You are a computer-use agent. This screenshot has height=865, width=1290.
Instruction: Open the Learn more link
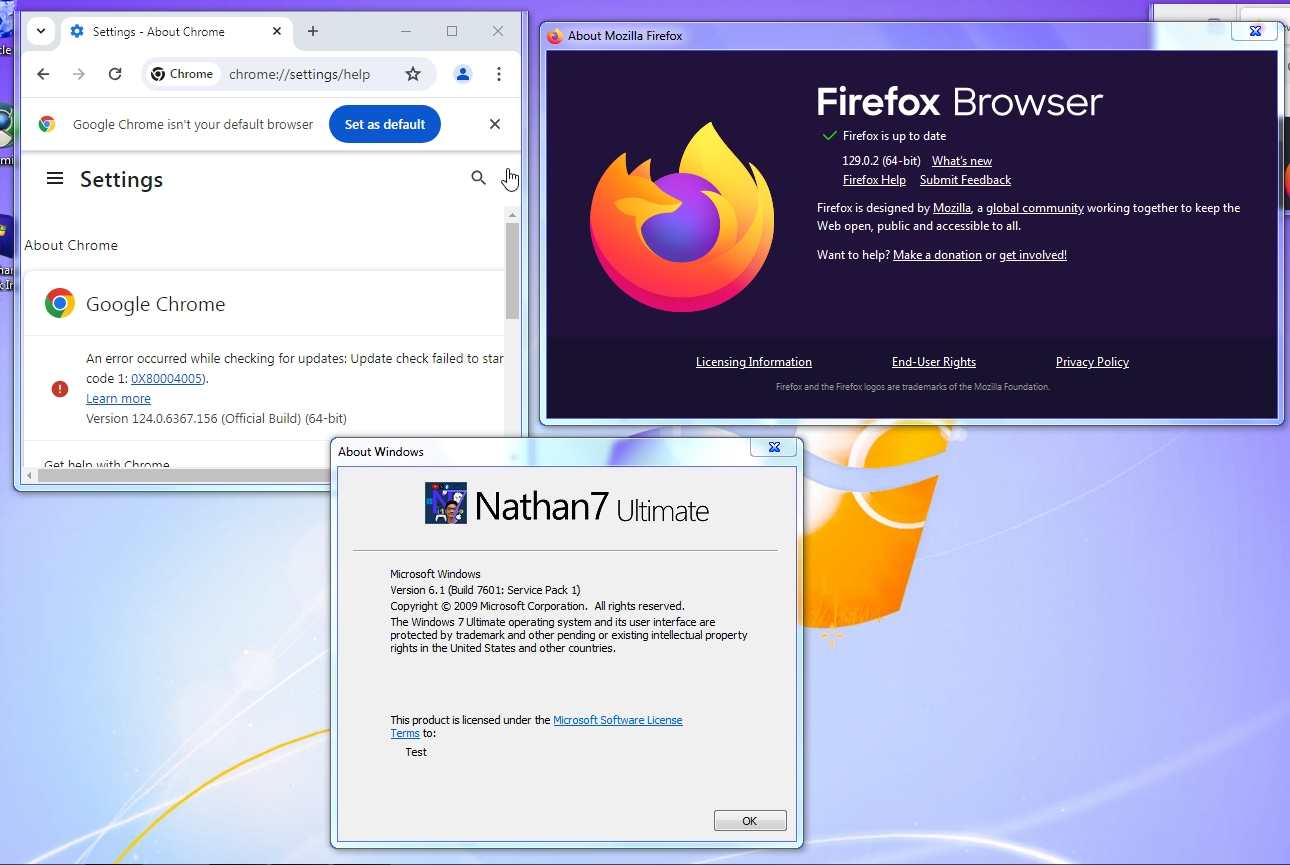pos(118,398)
